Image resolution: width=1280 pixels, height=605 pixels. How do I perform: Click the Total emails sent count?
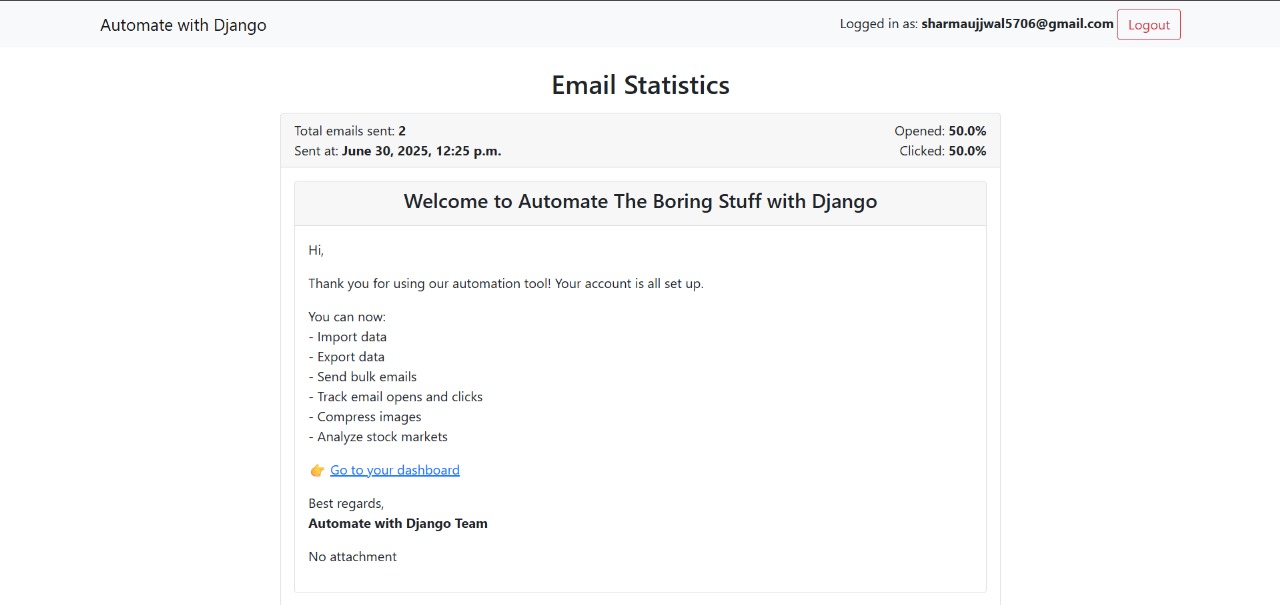pos(402,131)
